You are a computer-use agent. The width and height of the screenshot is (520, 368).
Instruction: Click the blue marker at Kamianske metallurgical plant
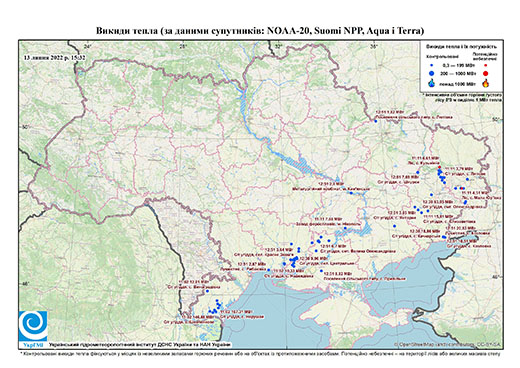(351, 193)
